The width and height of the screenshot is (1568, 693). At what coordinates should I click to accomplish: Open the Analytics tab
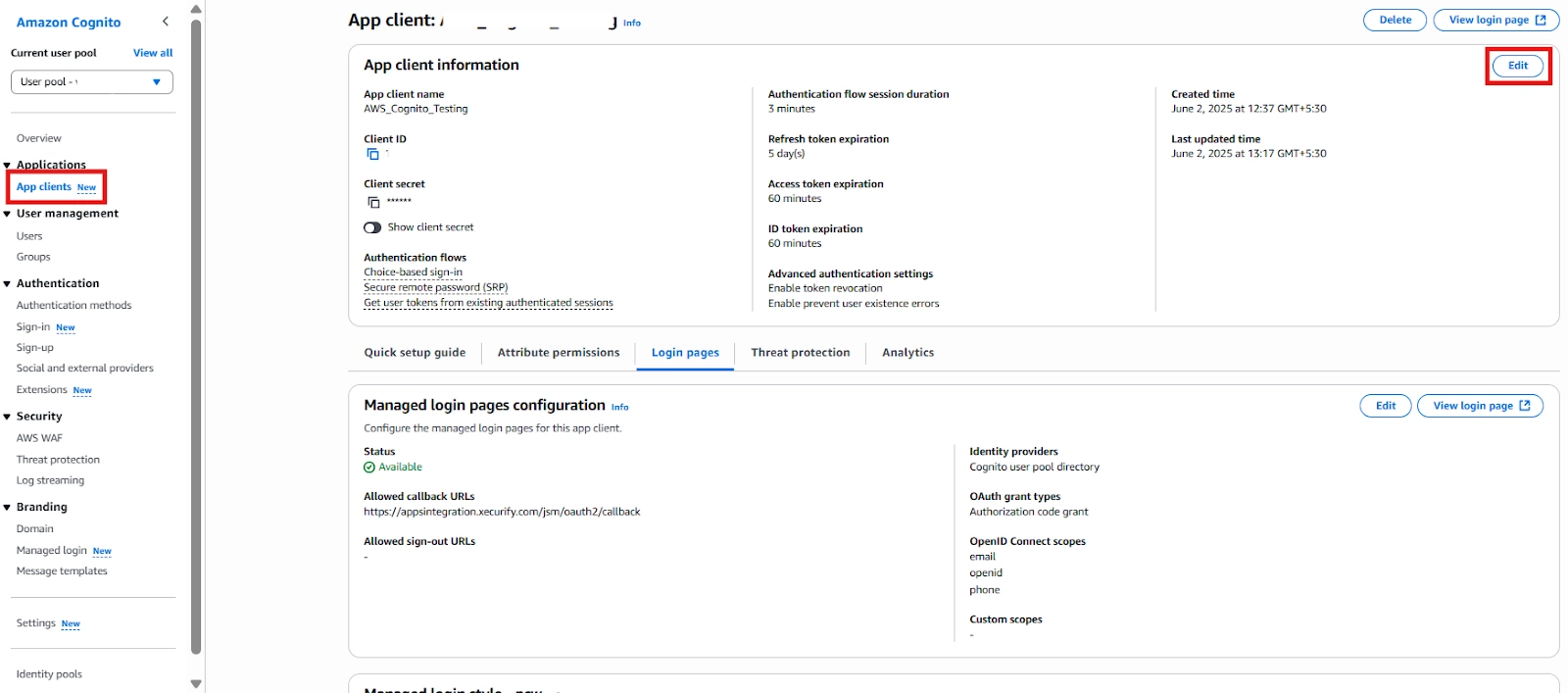pyautogui.click(x=907, y=353)
